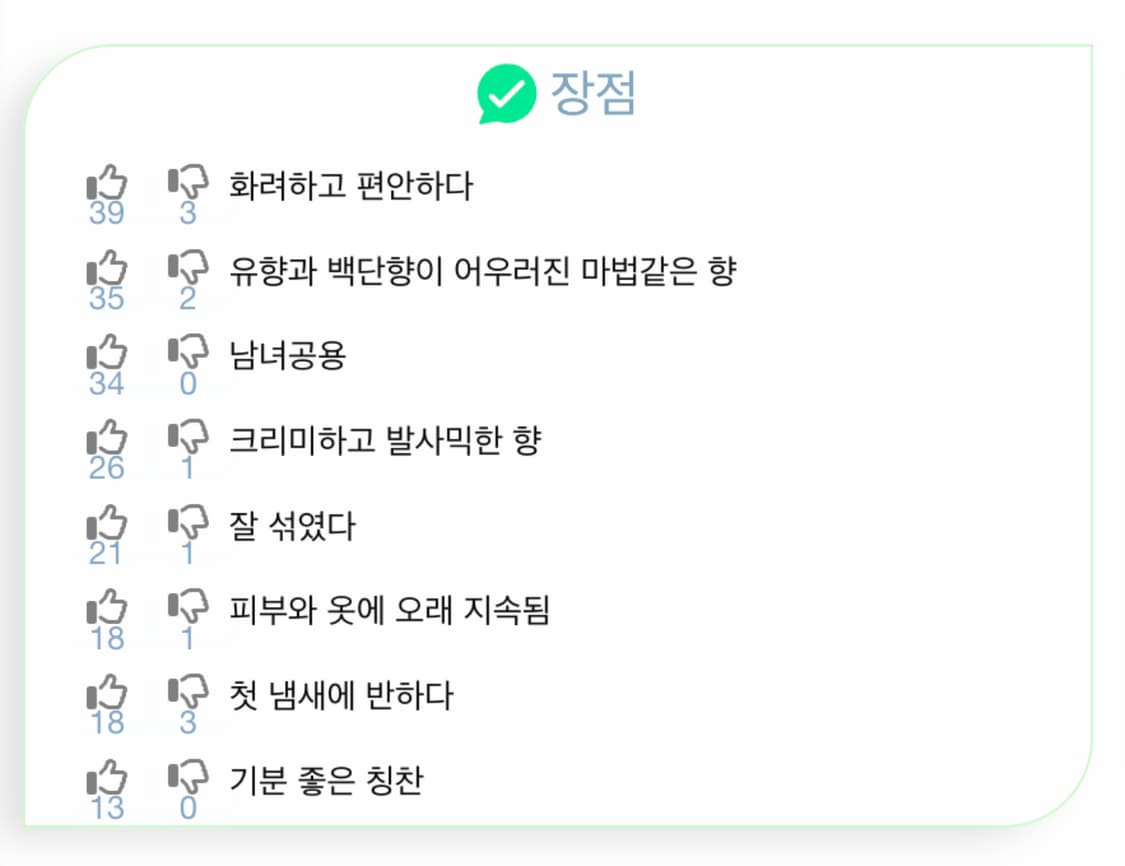Thumbs down '크리미하고 발사믹한 향'
Viewport: 1125px width, 866px height.
pyautogui.click(x=188, y=437)
